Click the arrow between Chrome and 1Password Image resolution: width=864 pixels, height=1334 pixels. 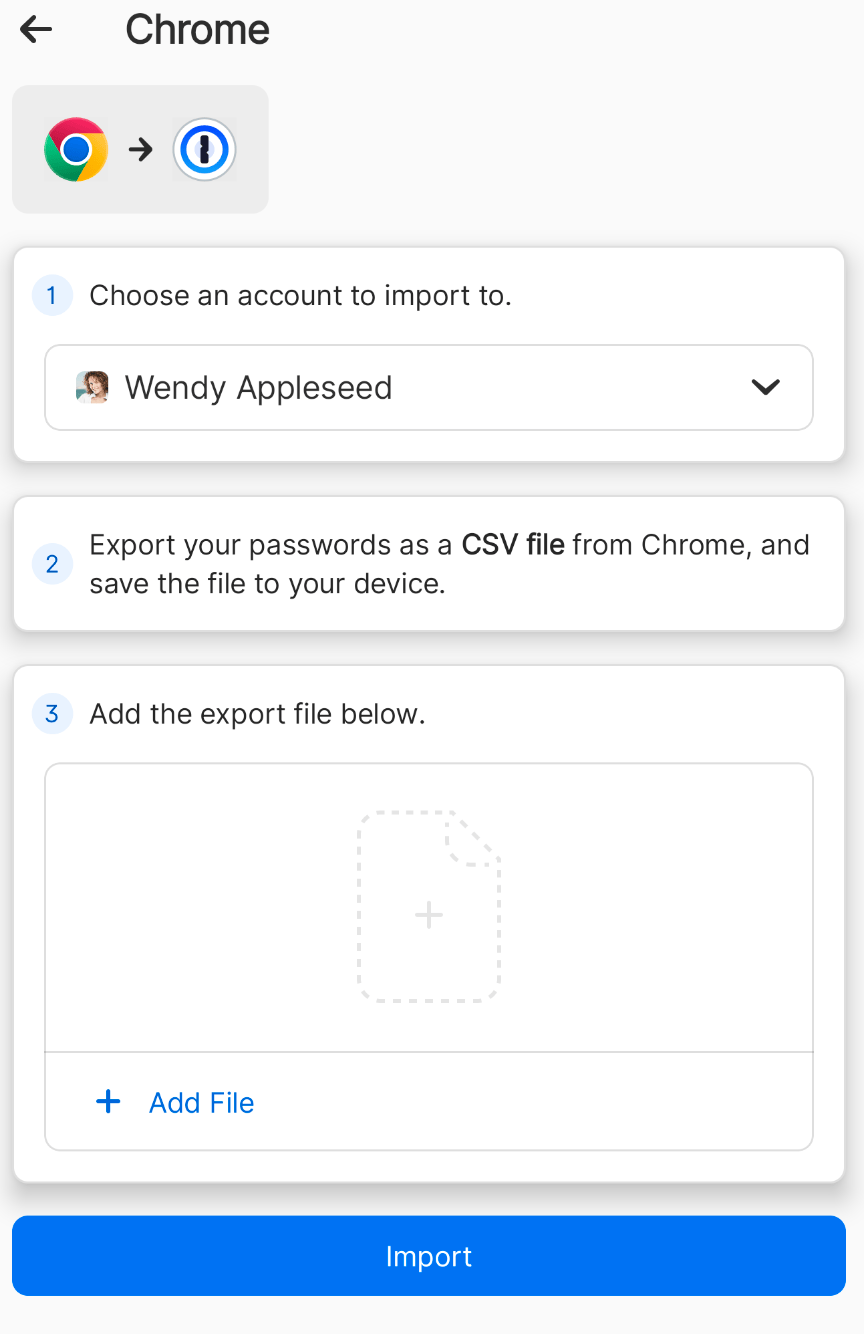click(x=141, y=150)
